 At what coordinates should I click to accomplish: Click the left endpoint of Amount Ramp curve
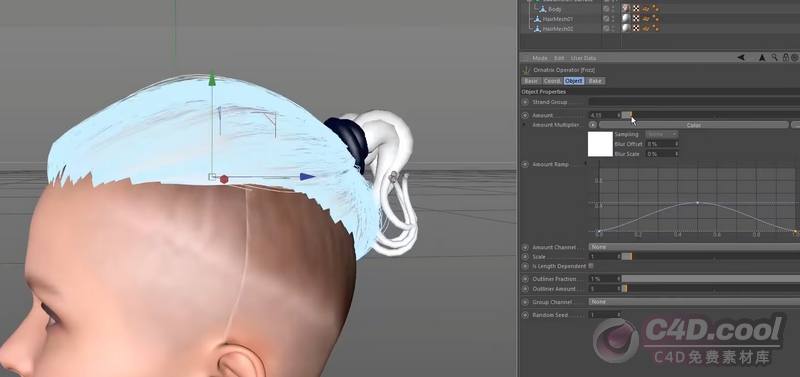[x=599, y=232]
